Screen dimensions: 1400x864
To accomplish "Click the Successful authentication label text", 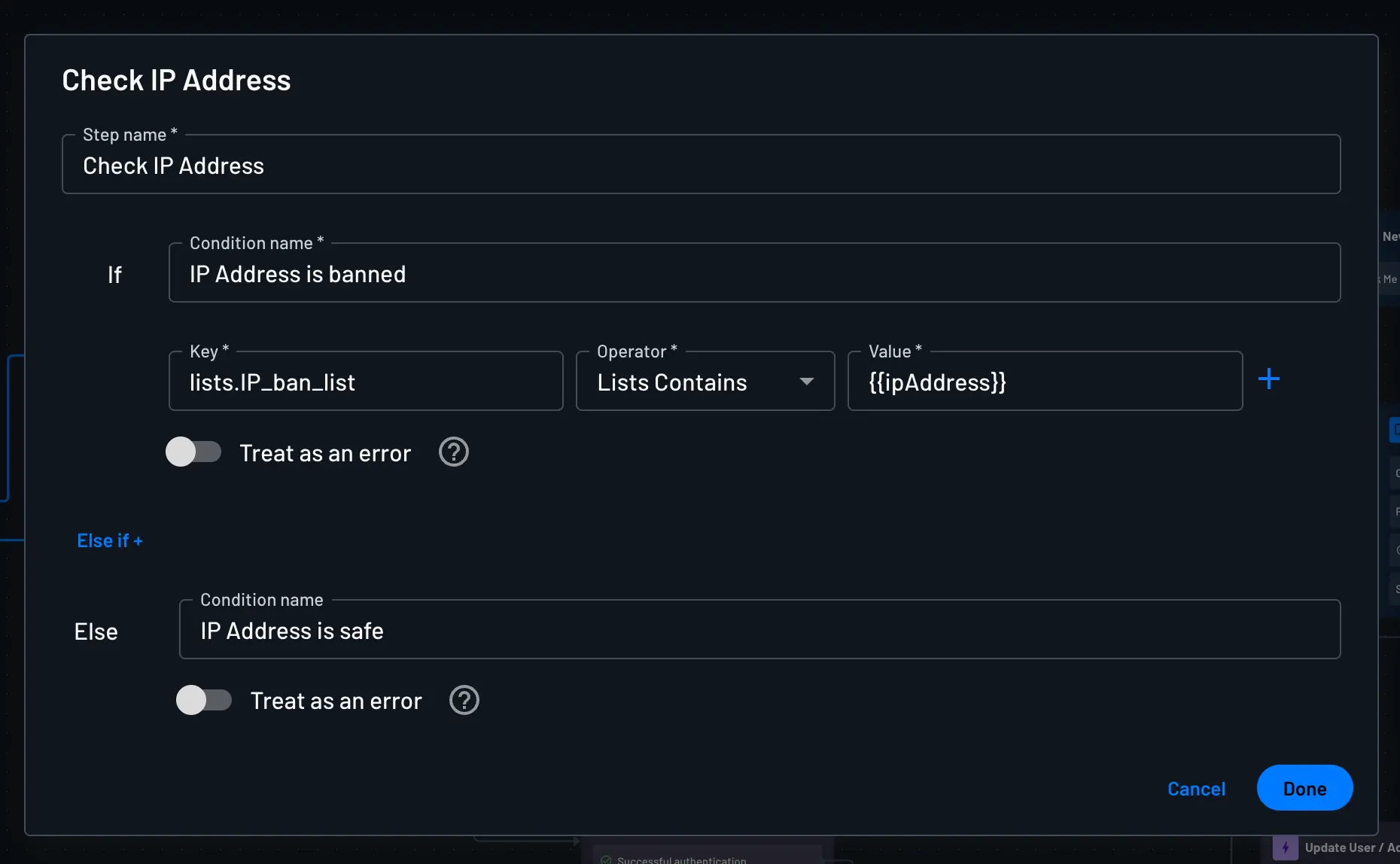I will click(682, 859).
